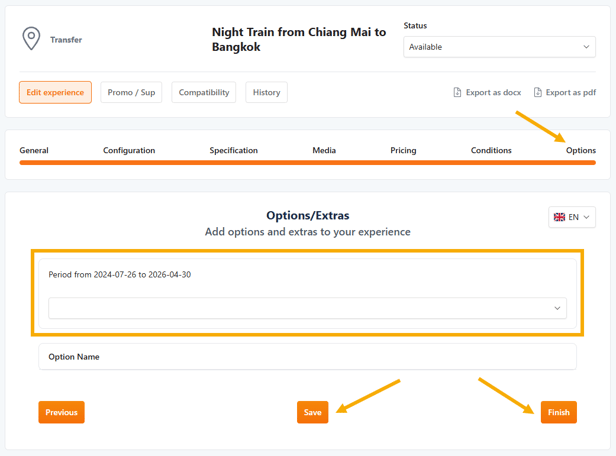Screen dimensions: 616x456
Task: Open the empty options dropdown under Period
Action: 307,308
